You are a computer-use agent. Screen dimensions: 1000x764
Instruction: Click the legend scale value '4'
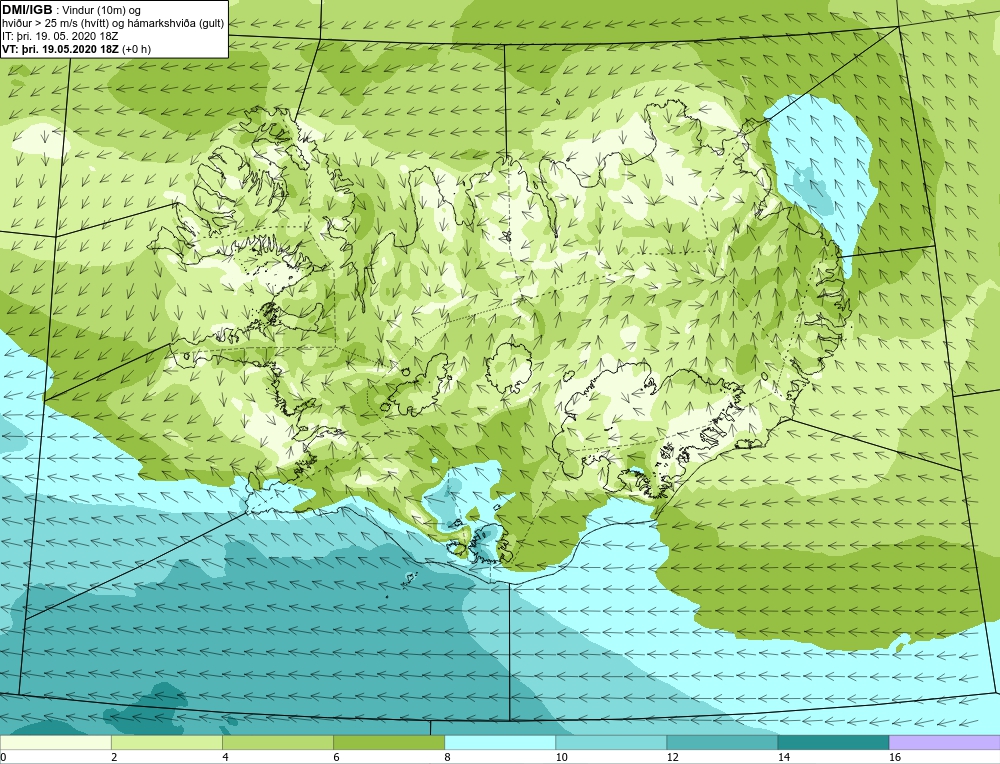(x=225, y=757)
